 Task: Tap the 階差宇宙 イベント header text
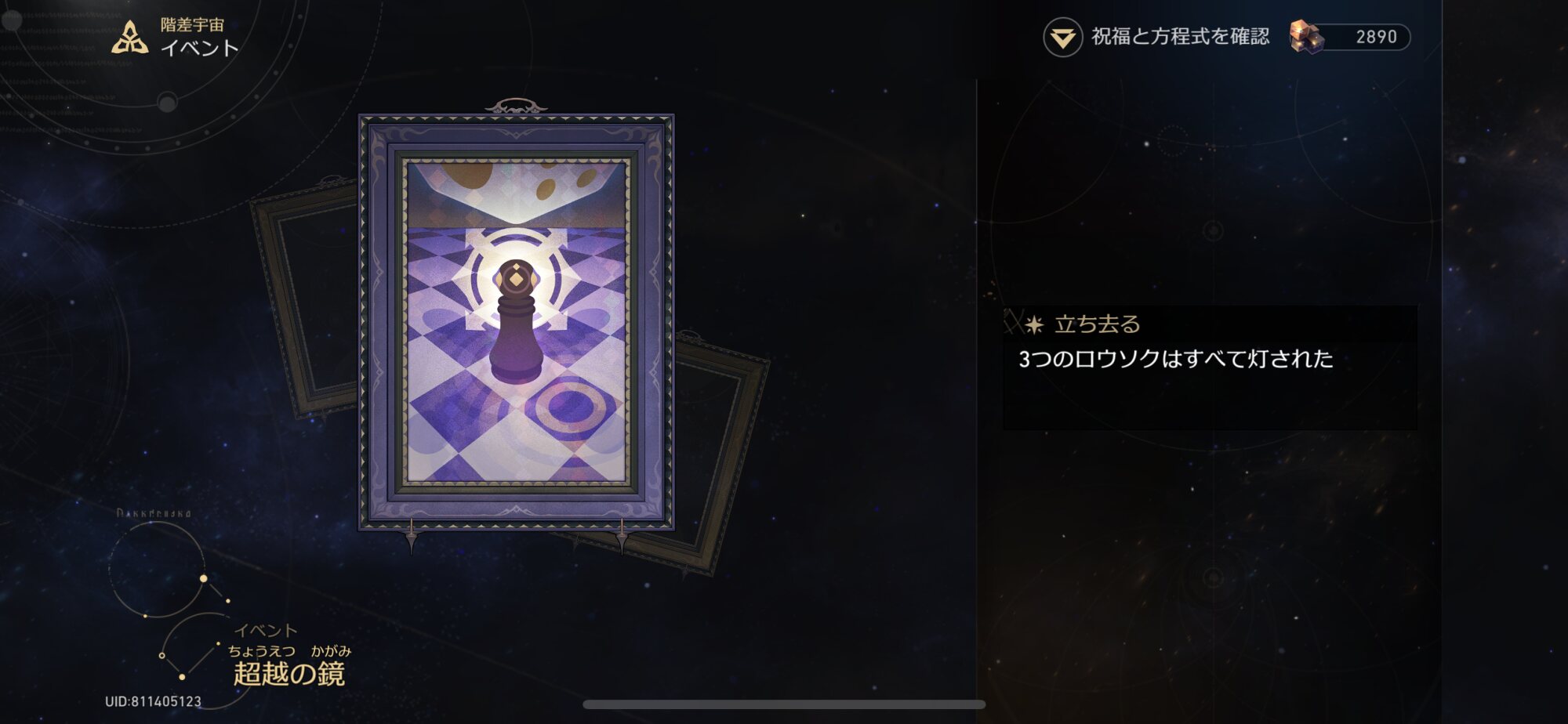click(199, 37)
